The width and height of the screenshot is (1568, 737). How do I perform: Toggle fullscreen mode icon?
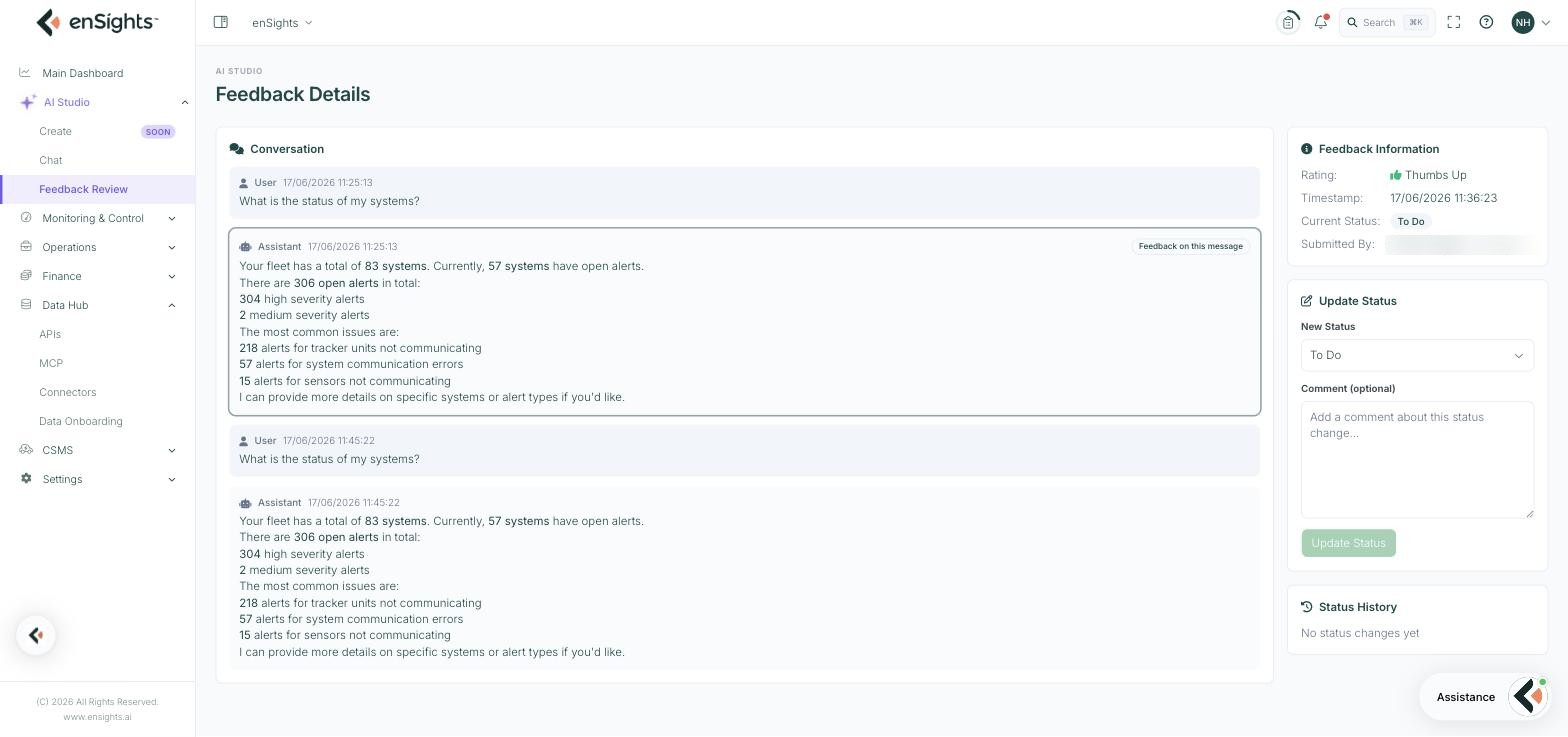point(1454,22)
